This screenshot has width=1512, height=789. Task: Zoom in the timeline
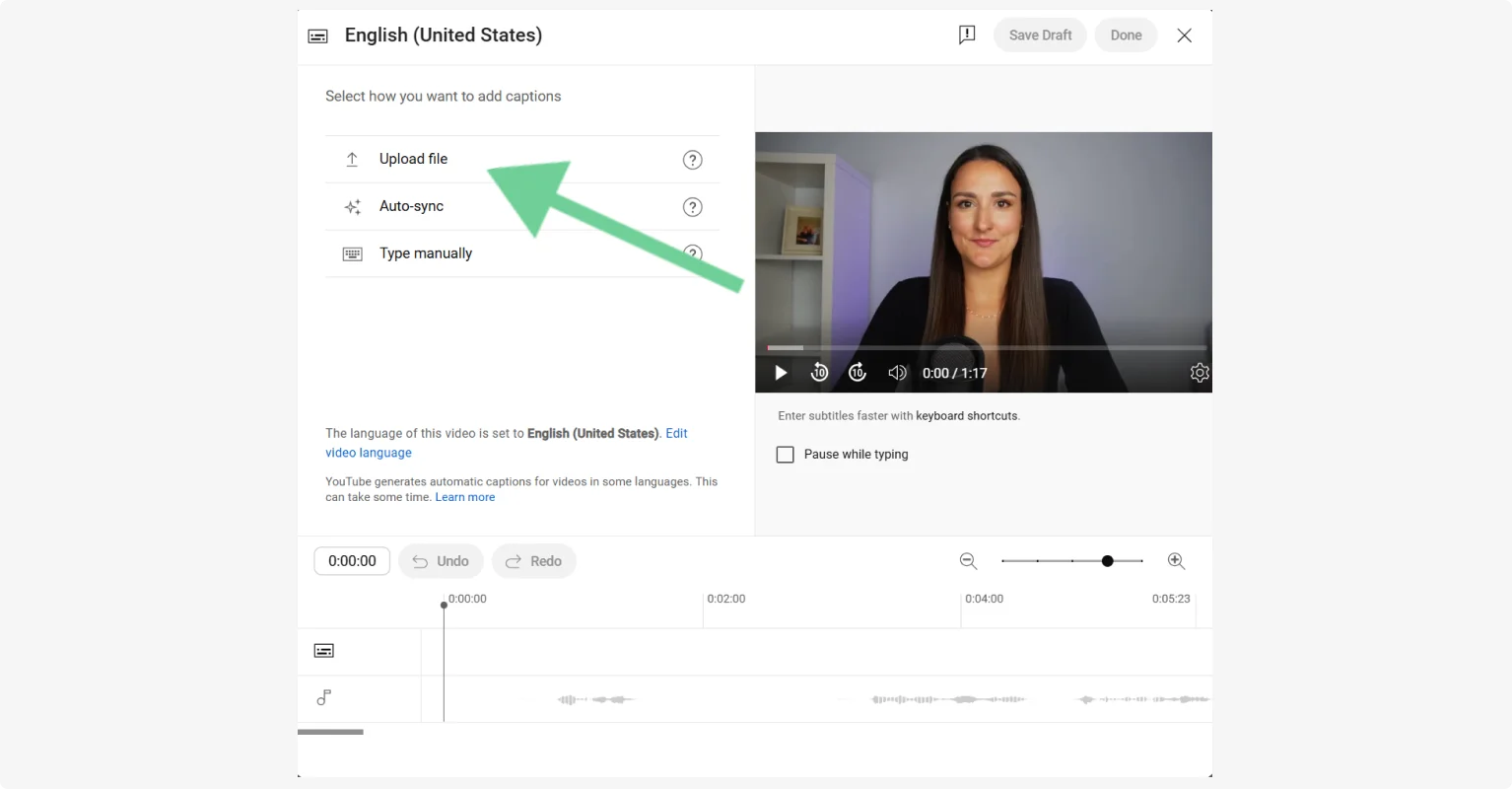point(1176,561)
